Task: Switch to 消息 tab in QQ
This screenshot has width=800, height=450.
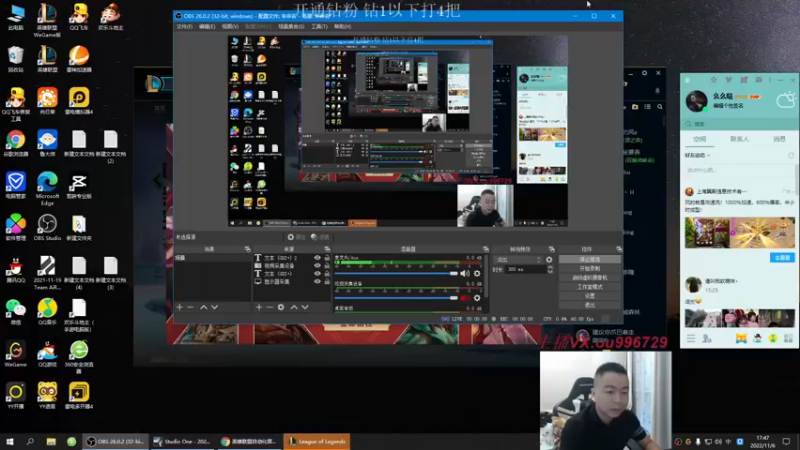Action: [x=779, y=139]
